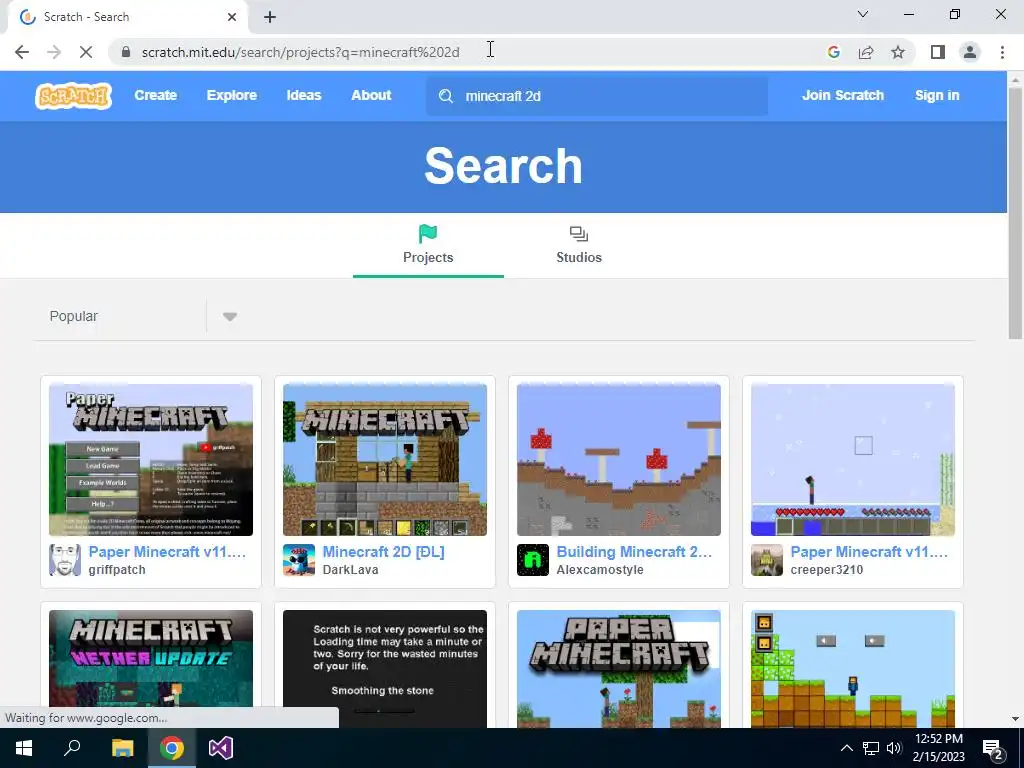Click the scrollbar down arrow

click(x=1015, y=719)
